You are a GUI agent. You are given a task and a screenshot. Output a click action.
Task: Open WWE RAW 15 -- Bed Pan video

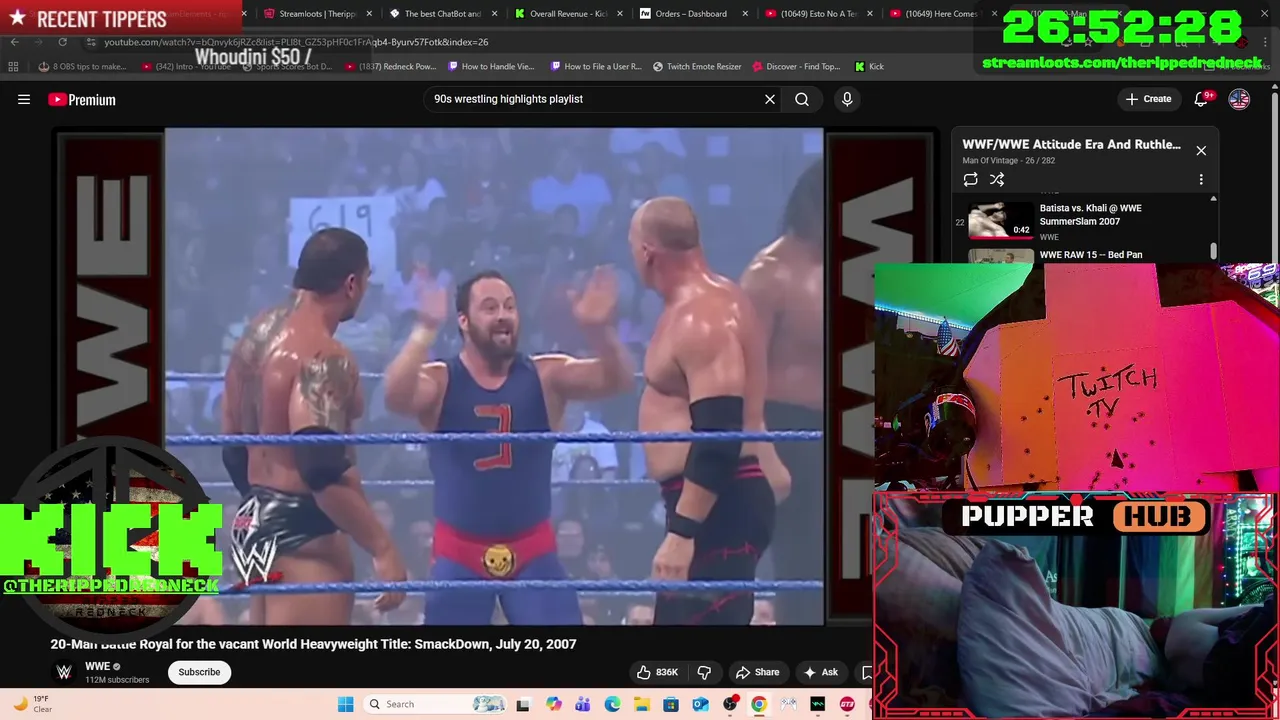1091,255
